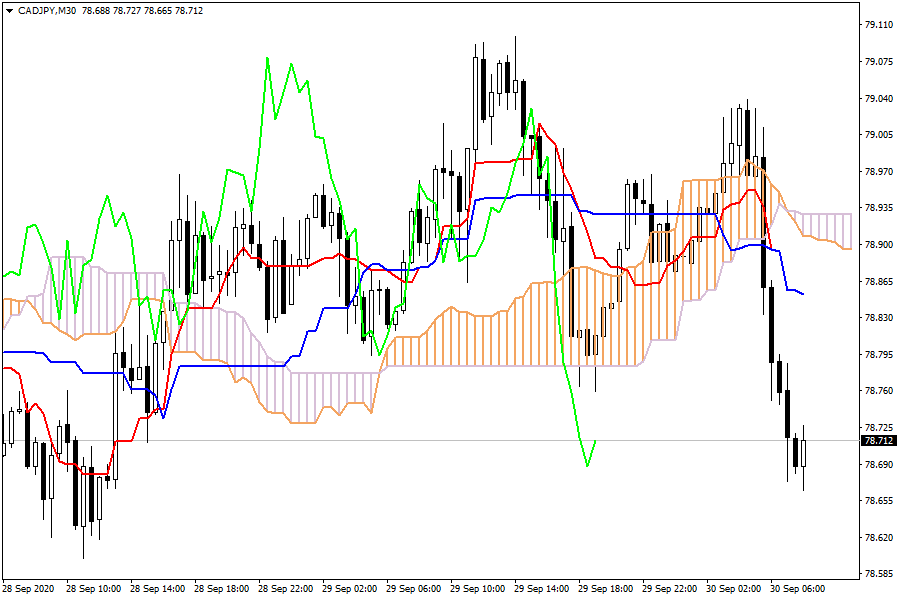Click the right end of the blue Kijun line
Image resolution: width=900 pixels, height=600 pixels.
click(803, 294)
